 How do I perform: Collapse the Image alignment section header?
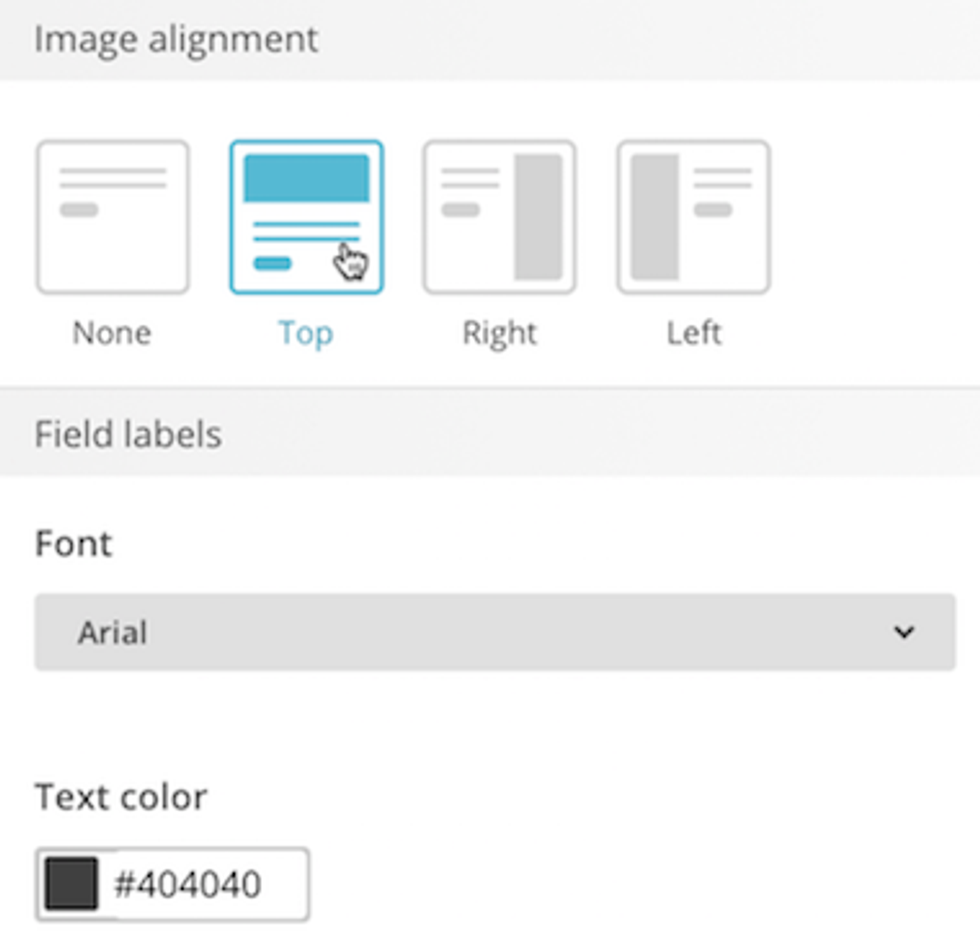coord(176,40)
